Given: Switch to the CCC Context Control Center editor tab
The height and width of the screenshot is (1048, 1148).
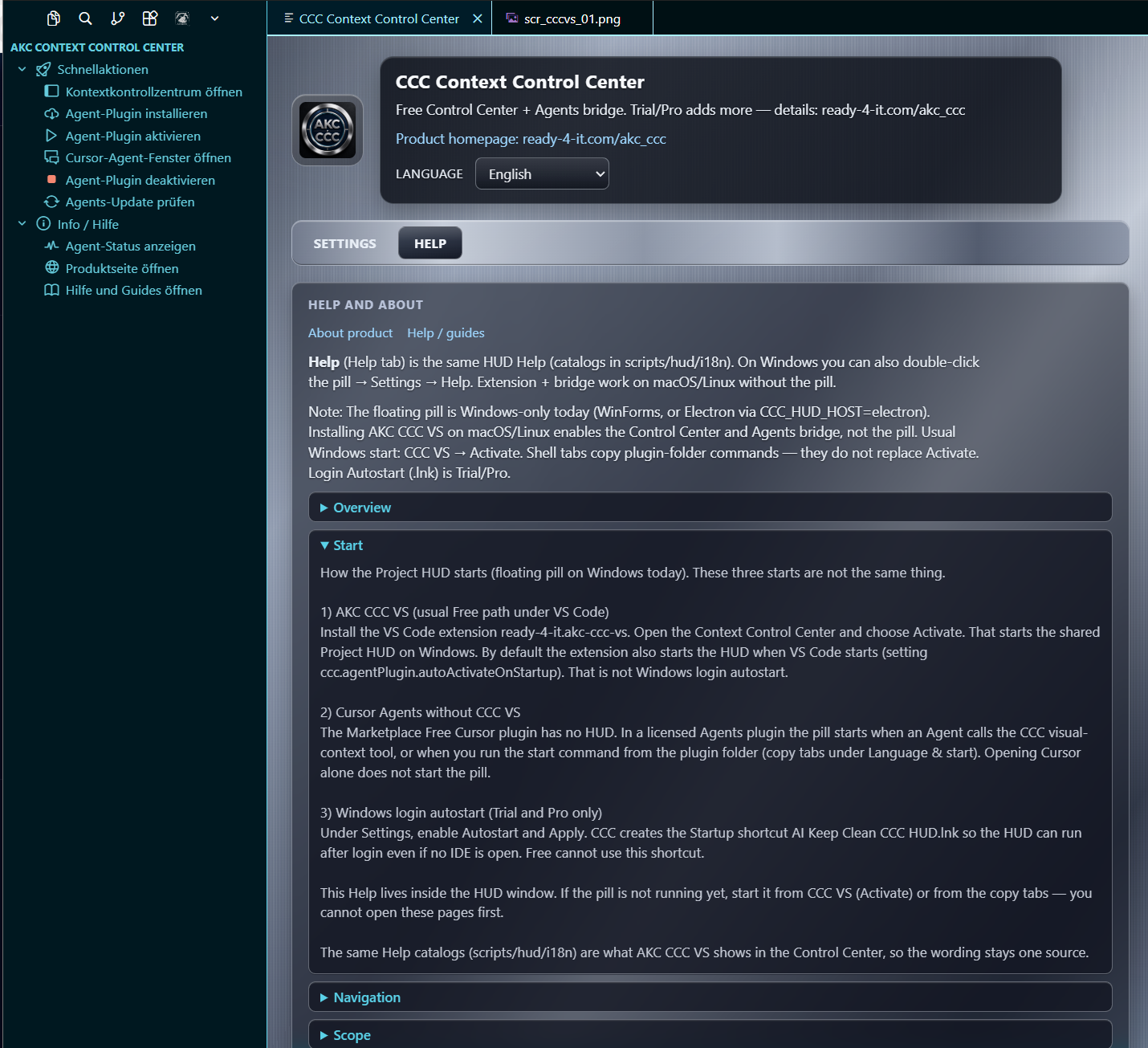Looking at the screenshot, I should 379,18.
